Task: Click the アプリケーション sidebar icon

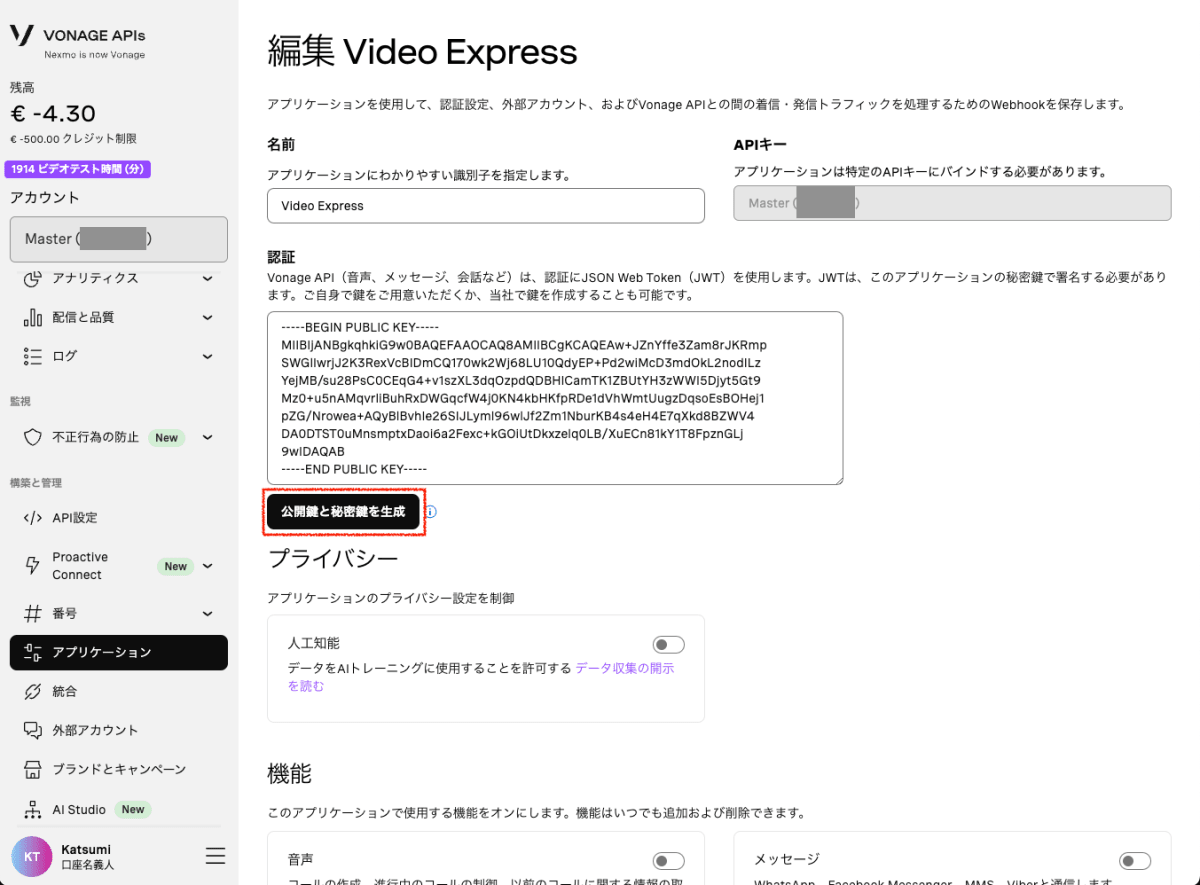Action: coord(33,652)
